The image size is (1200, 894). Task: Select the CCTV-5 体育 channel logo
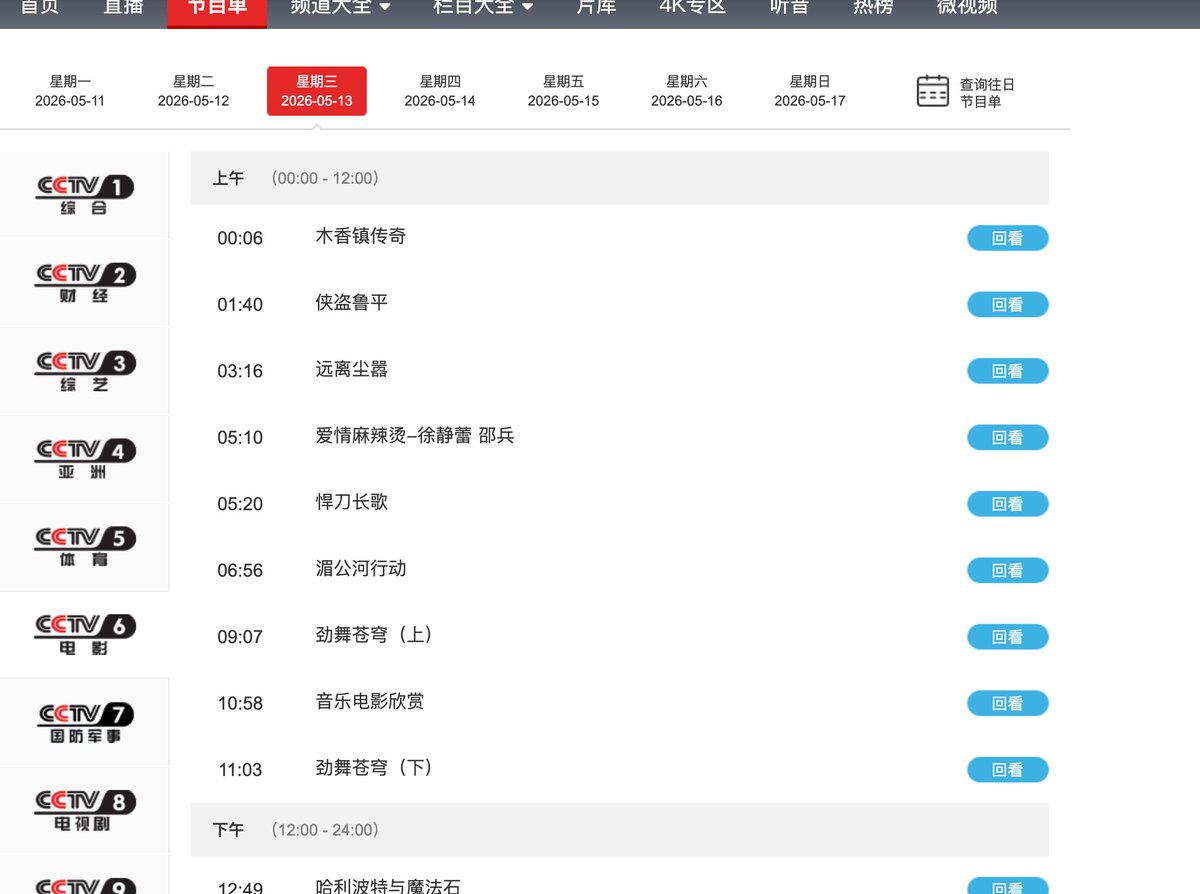(84, 547)
